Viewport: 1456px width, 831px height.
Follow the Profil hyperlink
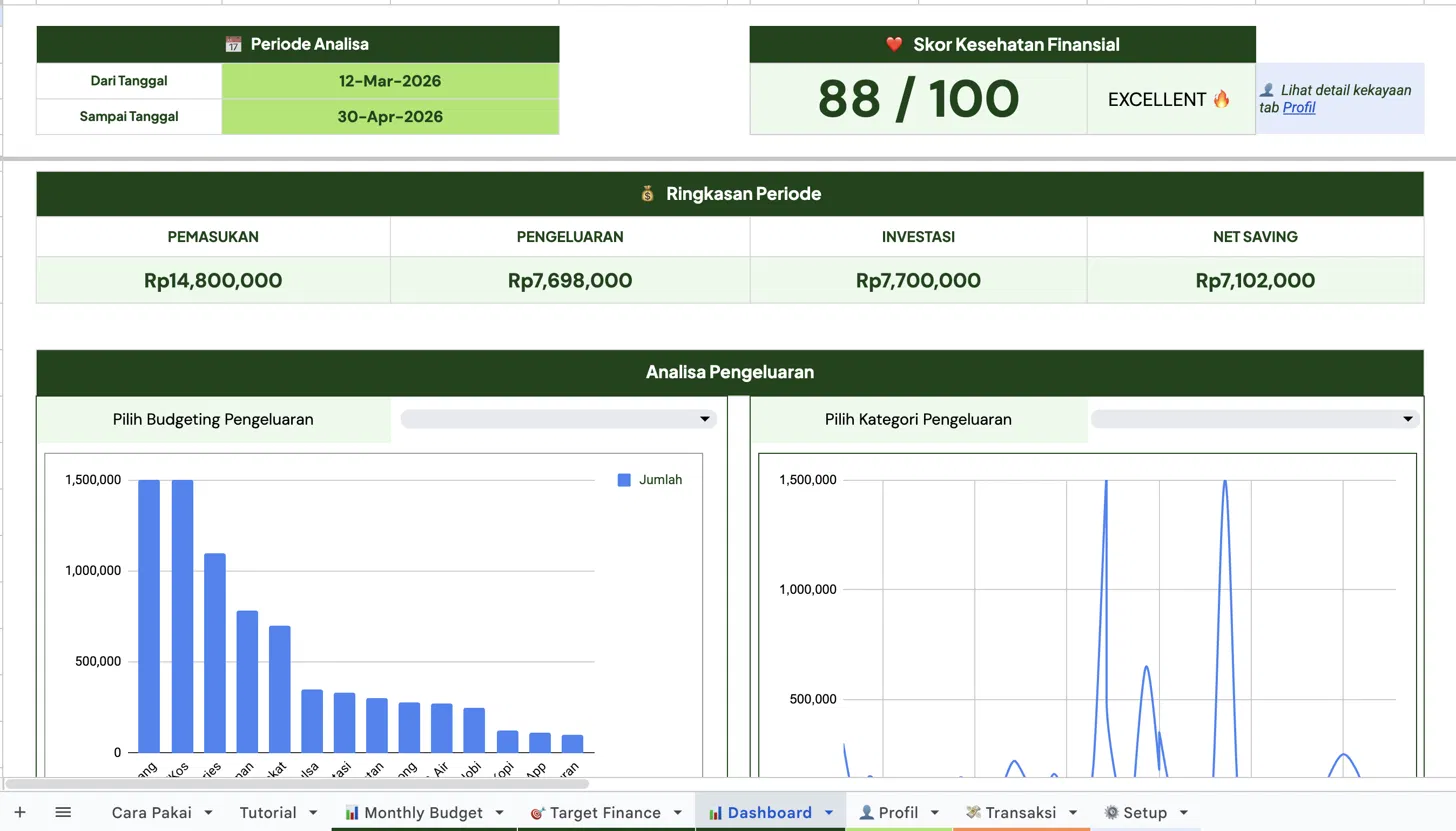1299,107
